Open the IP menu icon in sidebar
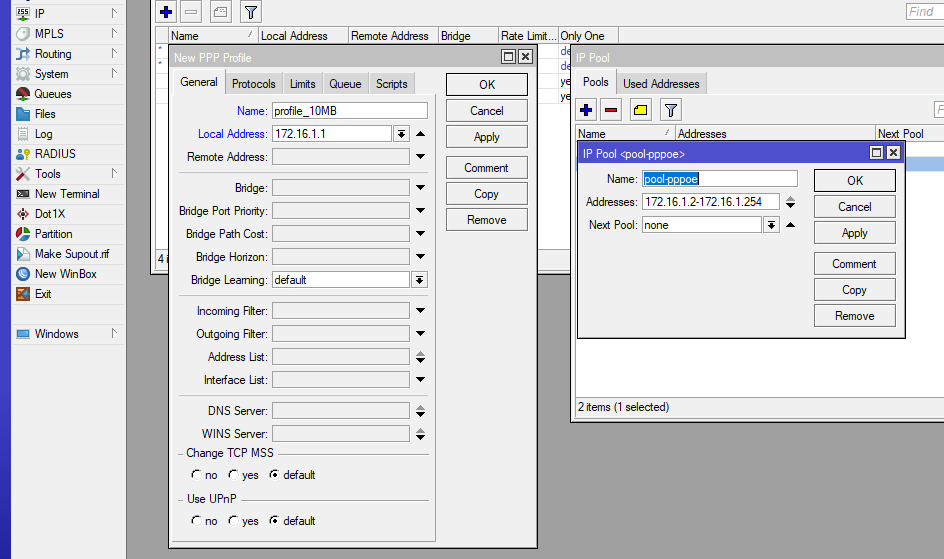Image resolution: width=944 pixels, height=559 pixels. coord(23,13)
